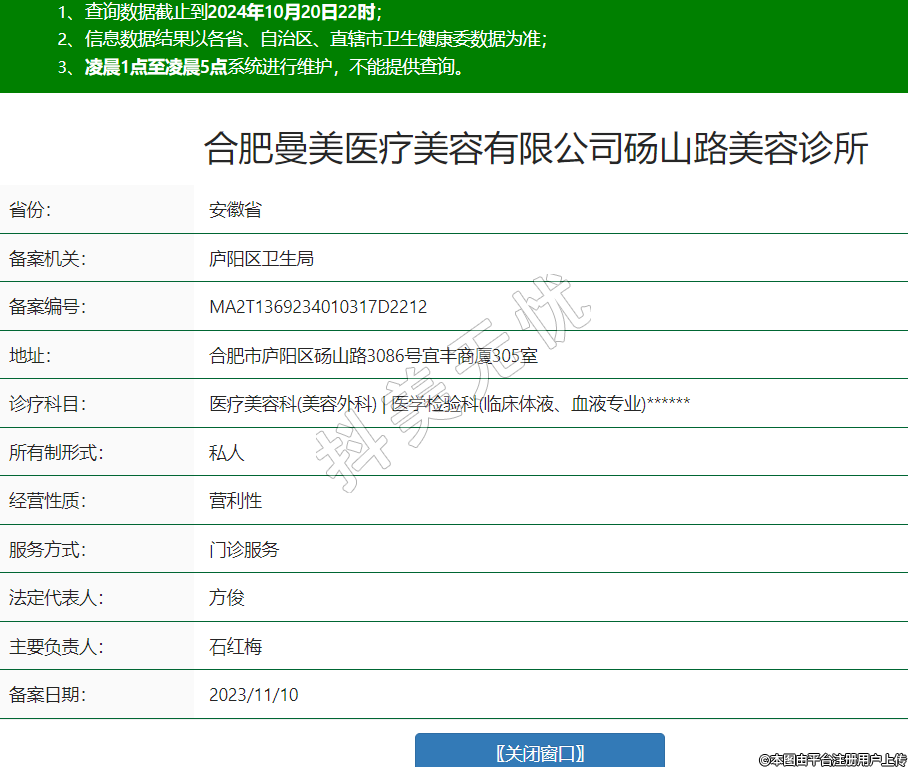Click the province value 安徽省
908x767 pixels.
tap(235, 210)
